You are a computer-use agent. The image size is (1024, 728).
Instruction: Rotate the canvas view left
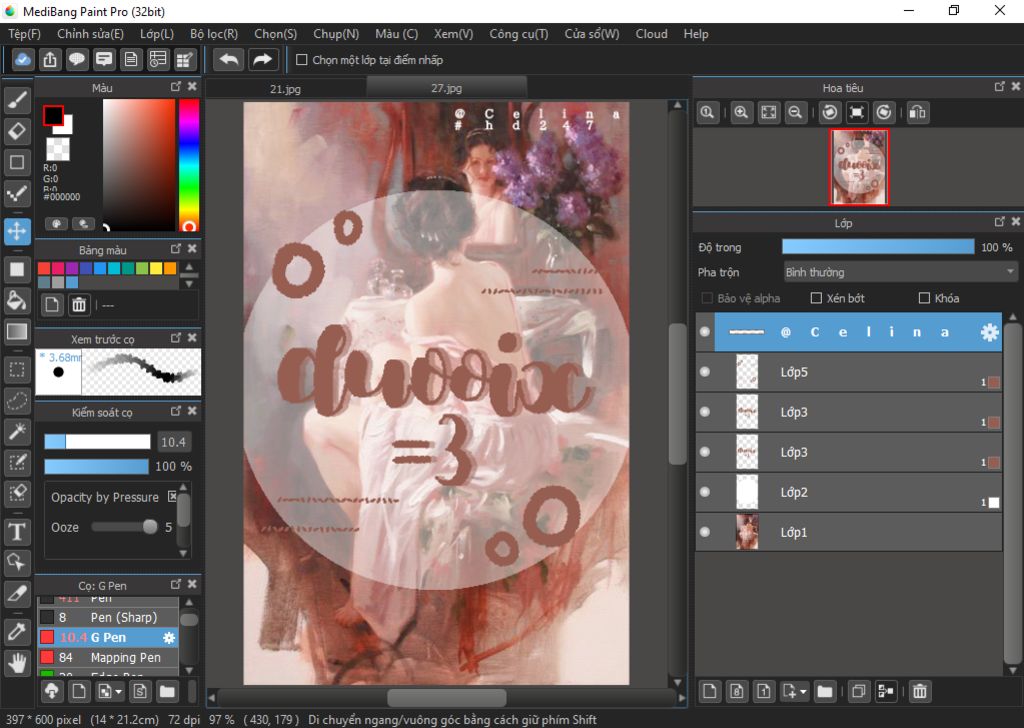pyautogui.click(x=829, y=112)
